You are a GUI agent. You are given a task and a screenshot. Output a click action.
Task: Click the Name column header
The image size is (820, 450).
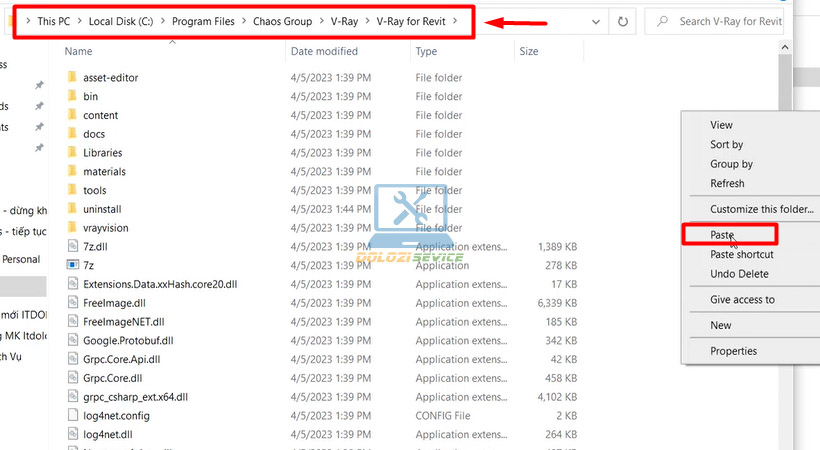pyautogui.click(x=78, y=51)
